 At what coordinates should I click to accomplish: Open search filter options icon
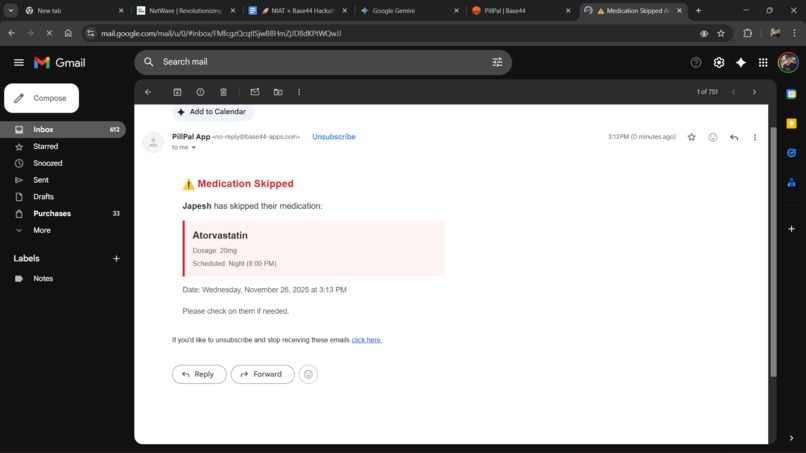[497, 62]
